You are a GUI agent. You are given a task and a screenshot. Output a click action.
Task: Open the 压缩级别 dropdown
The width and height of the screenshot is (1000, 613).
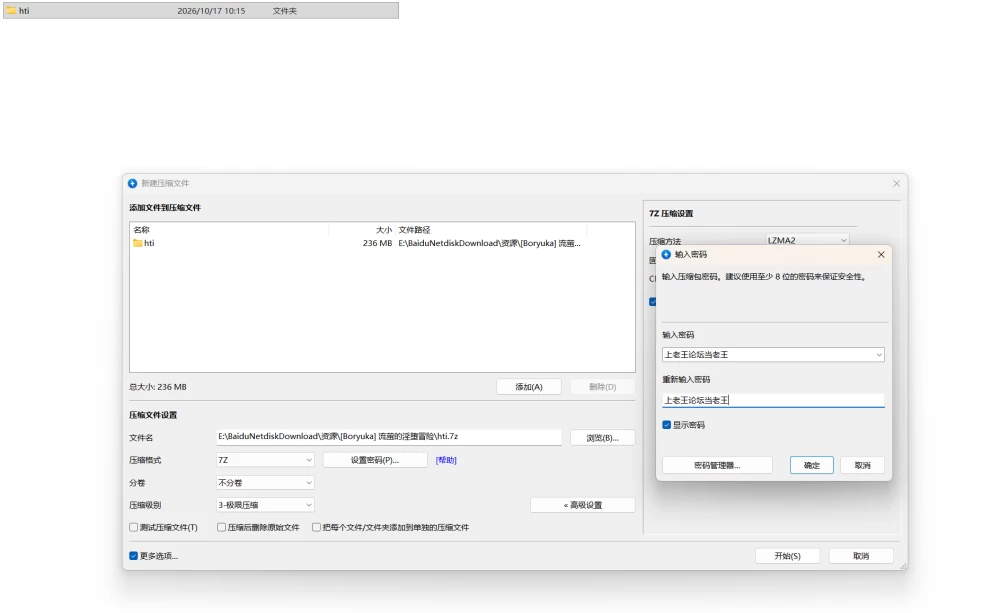pyautogui.click(x=265, y=505)
